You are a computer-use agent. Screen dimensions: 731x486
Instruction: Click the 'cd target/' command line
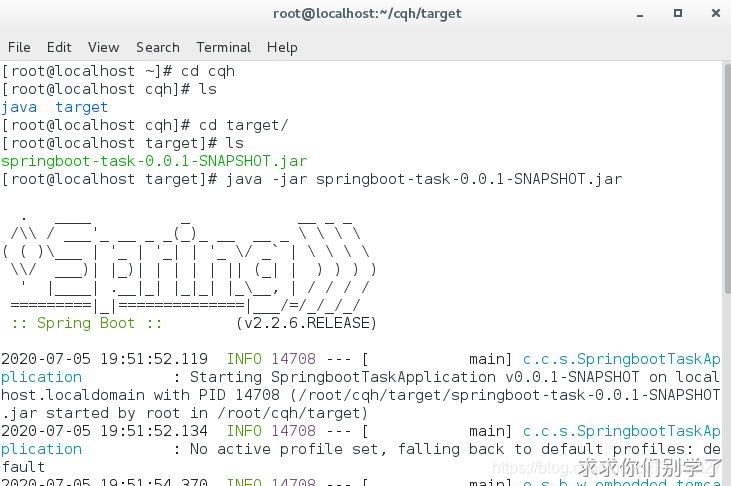point(145,125)
